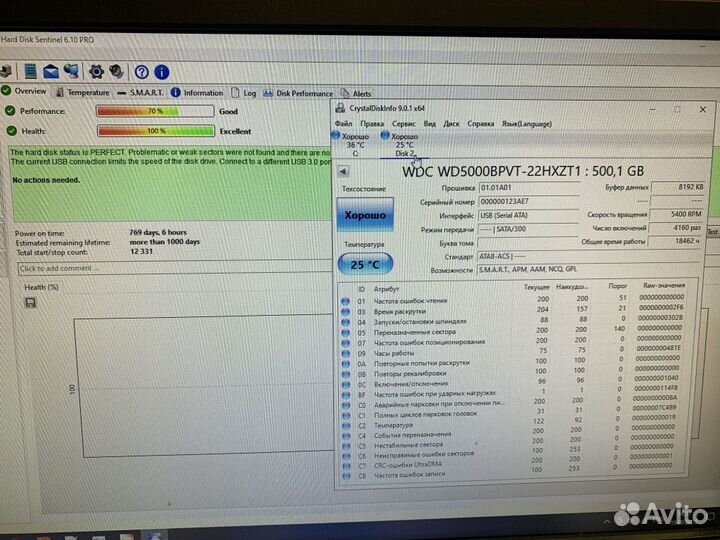Click the 'Click to add comment' field
This screenshot has height=540, width=720.
pos(174,269)
